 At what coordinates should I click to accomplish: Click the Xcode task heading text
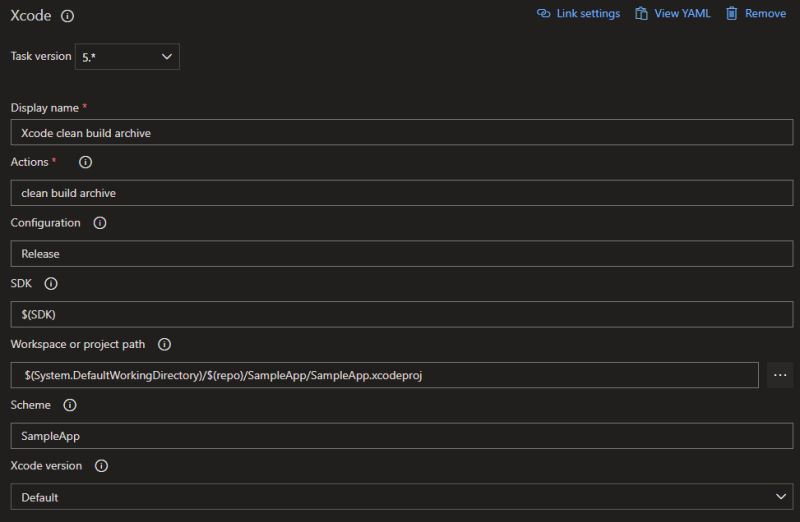pos(31,16)
